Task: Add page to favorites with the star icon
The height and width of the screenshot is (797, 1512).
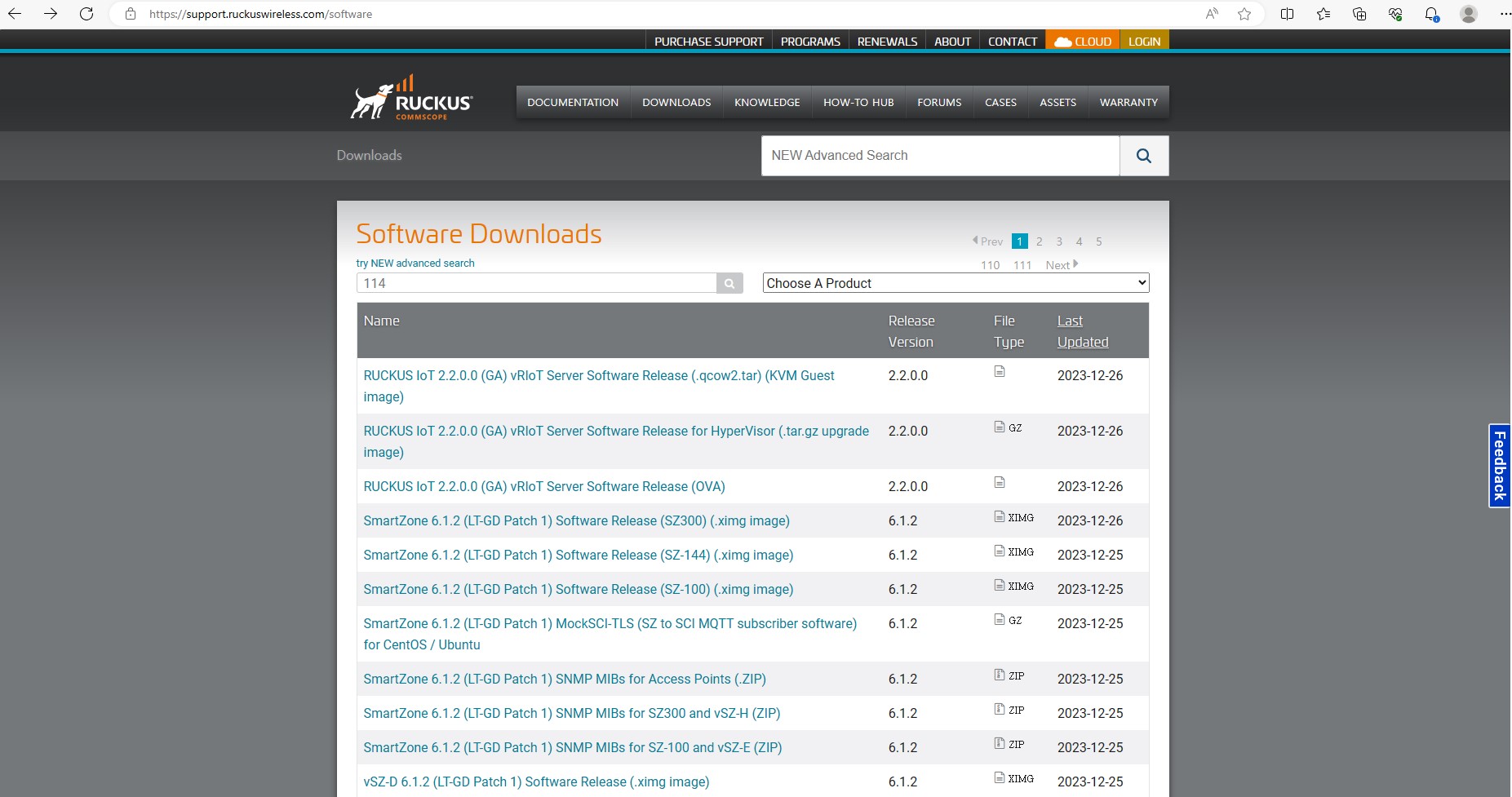Action: click(x=1244, y=14)
